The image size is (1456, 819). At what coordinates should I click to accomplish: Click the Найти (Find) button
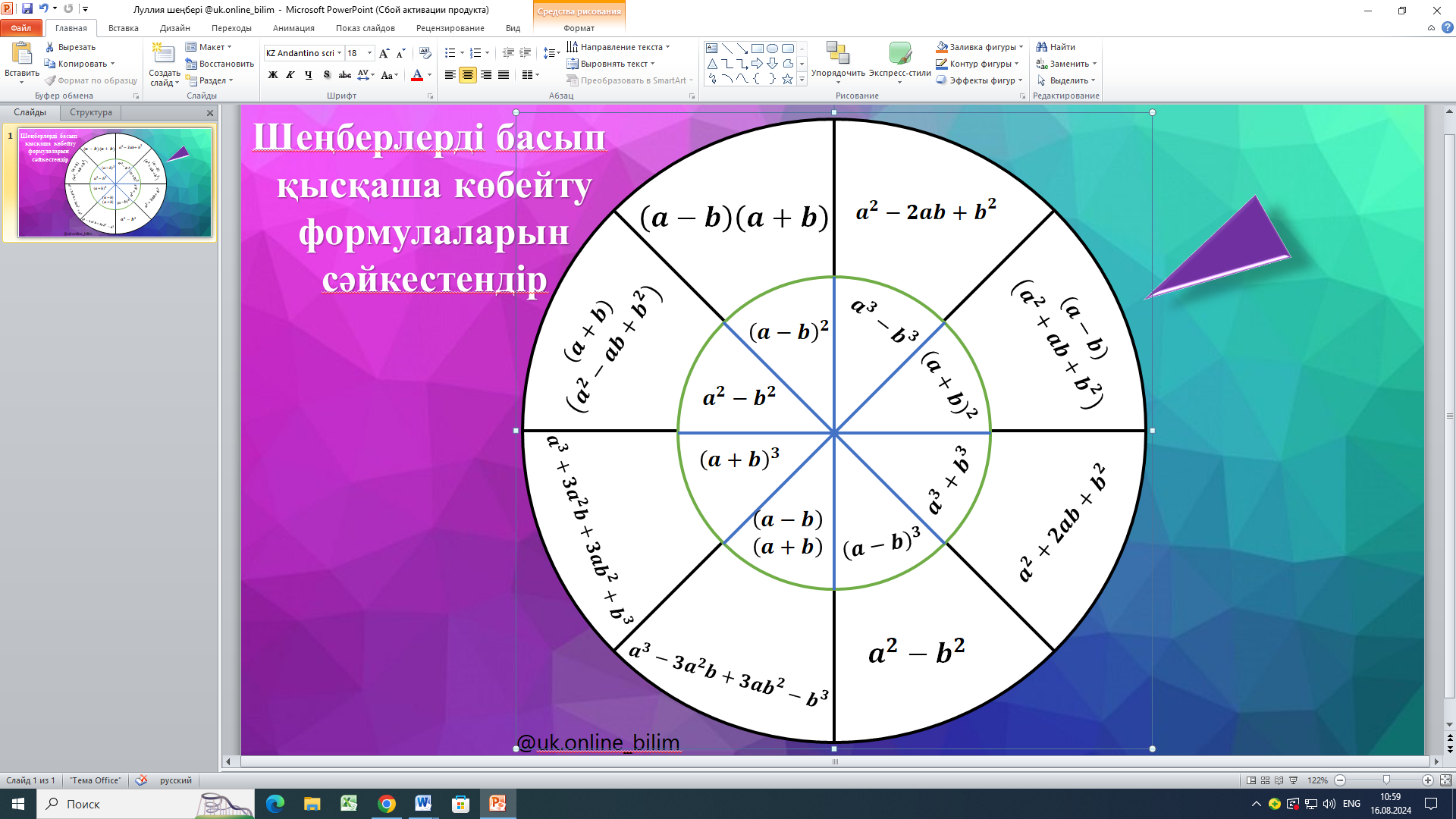pyautogui.click(x=1056, y=47)
